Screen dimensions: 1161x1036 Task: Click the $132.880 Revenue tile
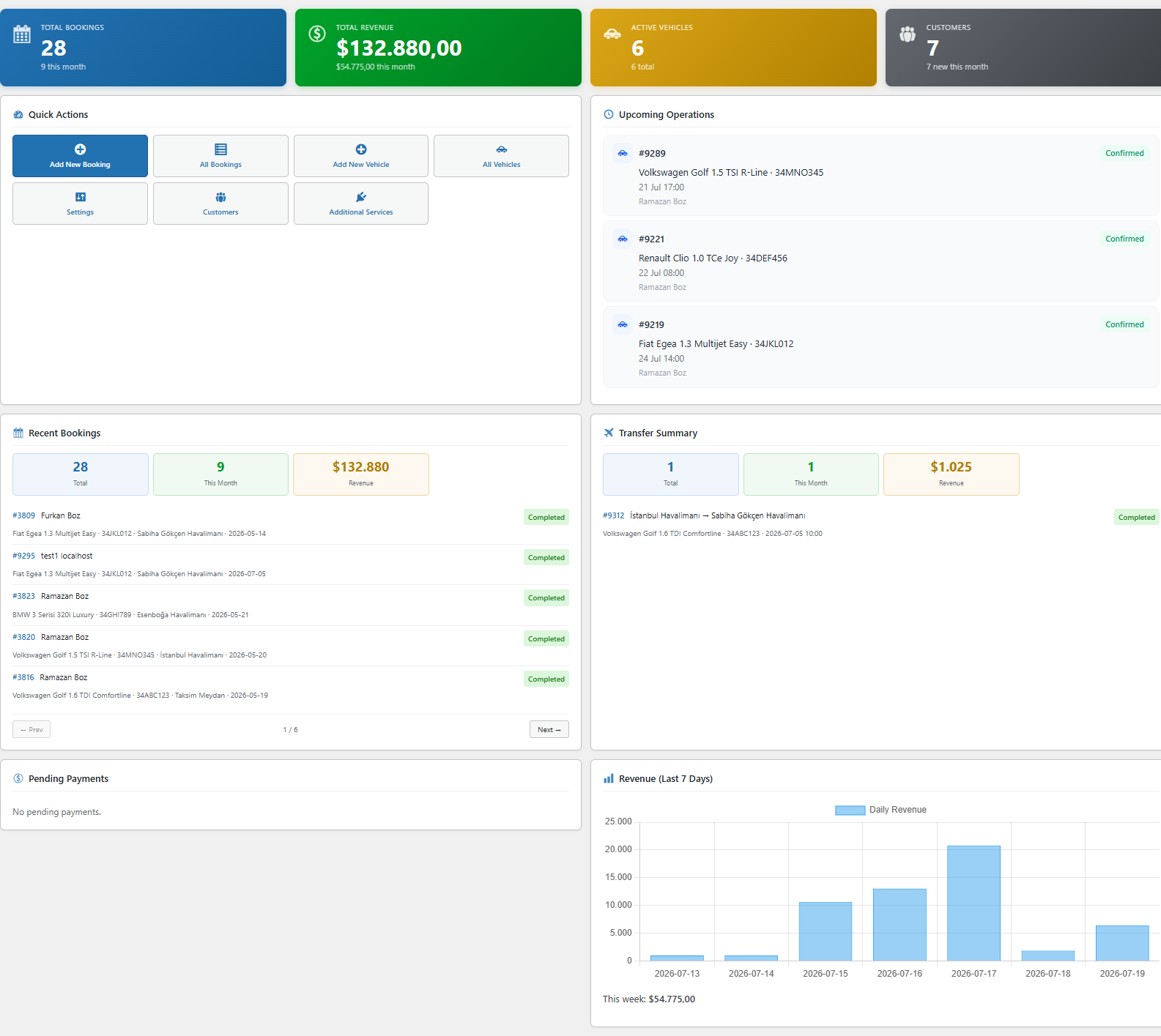(361, 474)
